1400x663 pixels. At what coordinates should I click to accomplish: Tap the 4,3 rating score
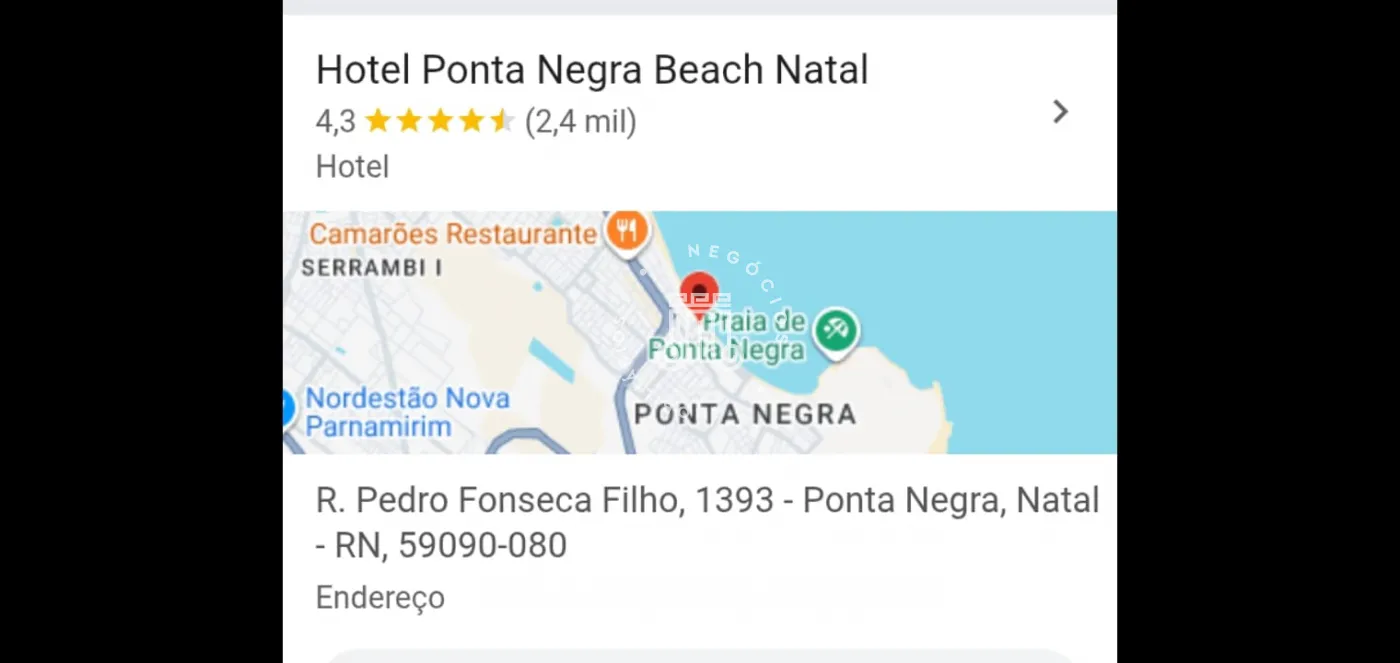[335, 122]
